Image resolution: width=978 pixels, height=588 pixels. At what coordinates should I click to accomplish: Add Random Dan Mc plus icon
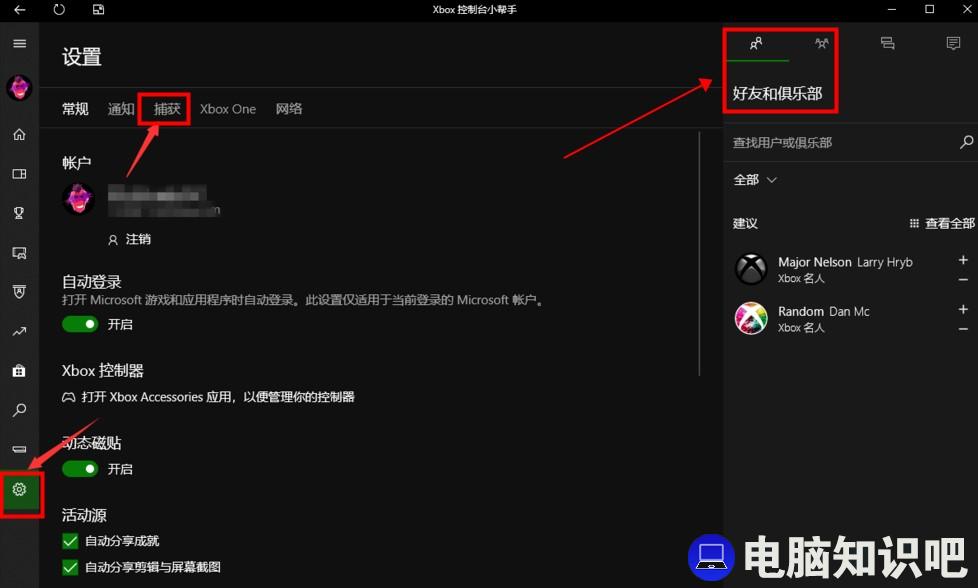pos(963,309)
